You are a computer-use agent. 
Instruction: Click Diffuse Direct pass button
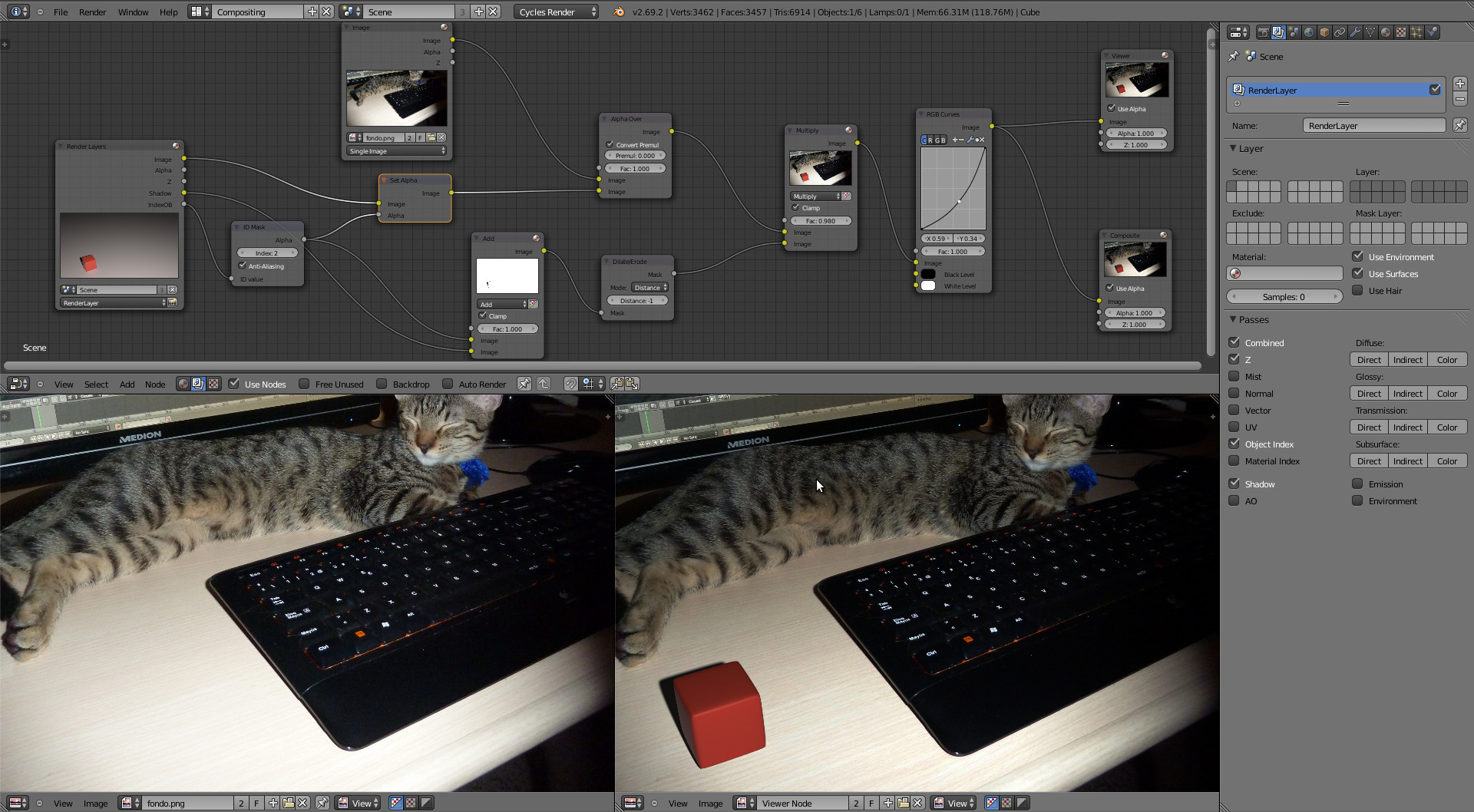[x=1369, y=360]
